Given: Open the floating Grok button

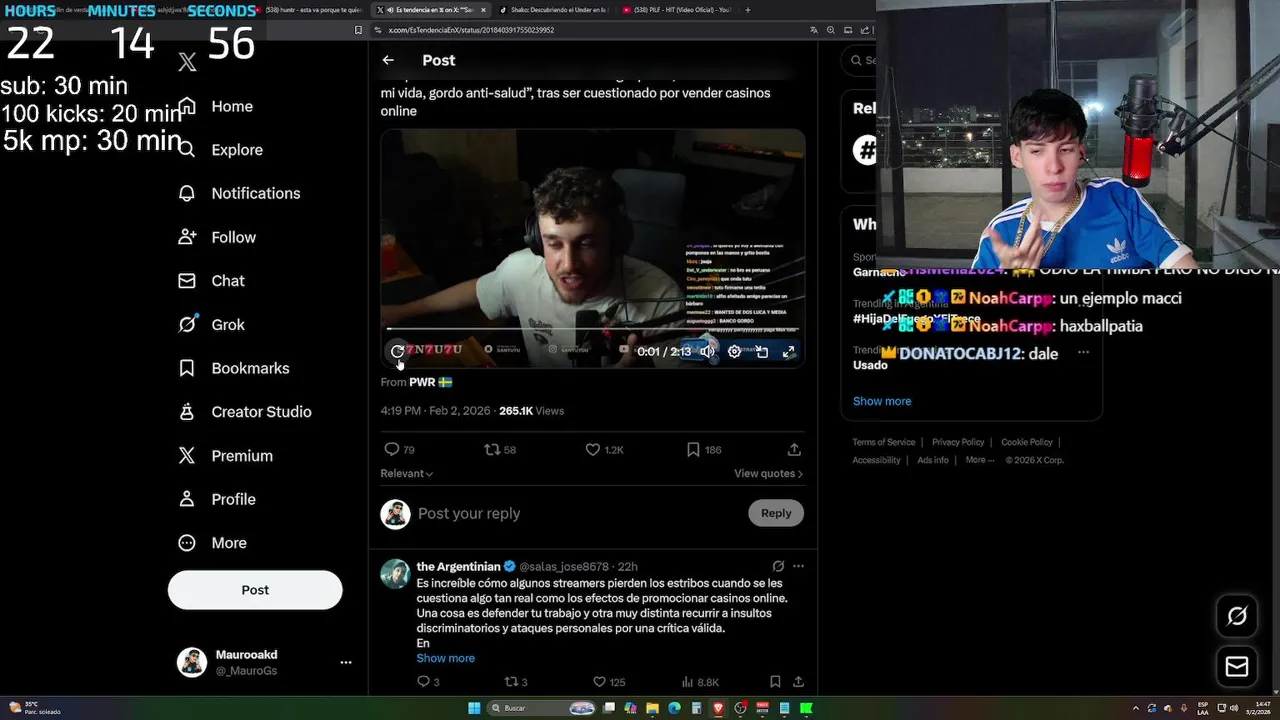Looking at the screenshot, I should [1237, 616].
